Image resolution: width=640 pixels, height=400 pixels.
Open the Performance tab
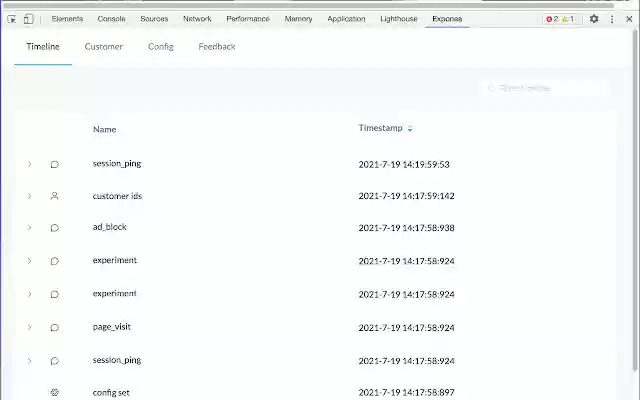click(x=248, y=19)
